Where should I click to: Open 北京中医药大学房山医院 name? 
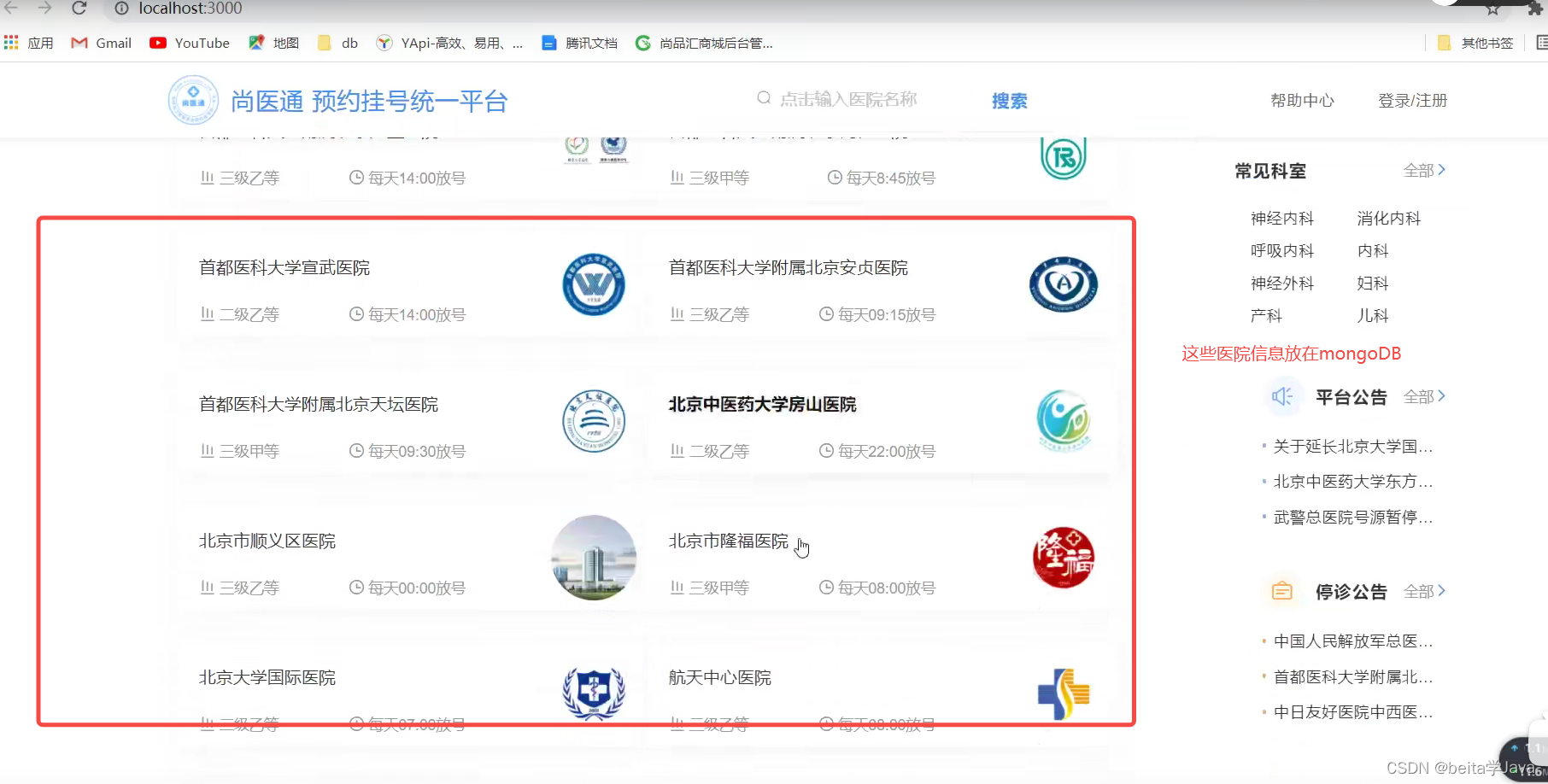762,405
